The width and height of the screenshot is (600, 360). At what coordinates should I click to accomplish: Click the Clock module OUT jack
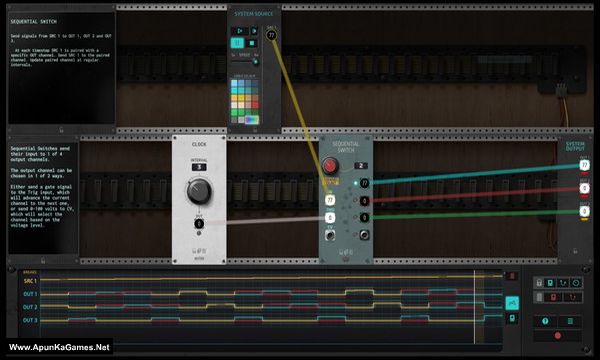tap(199, 224)
